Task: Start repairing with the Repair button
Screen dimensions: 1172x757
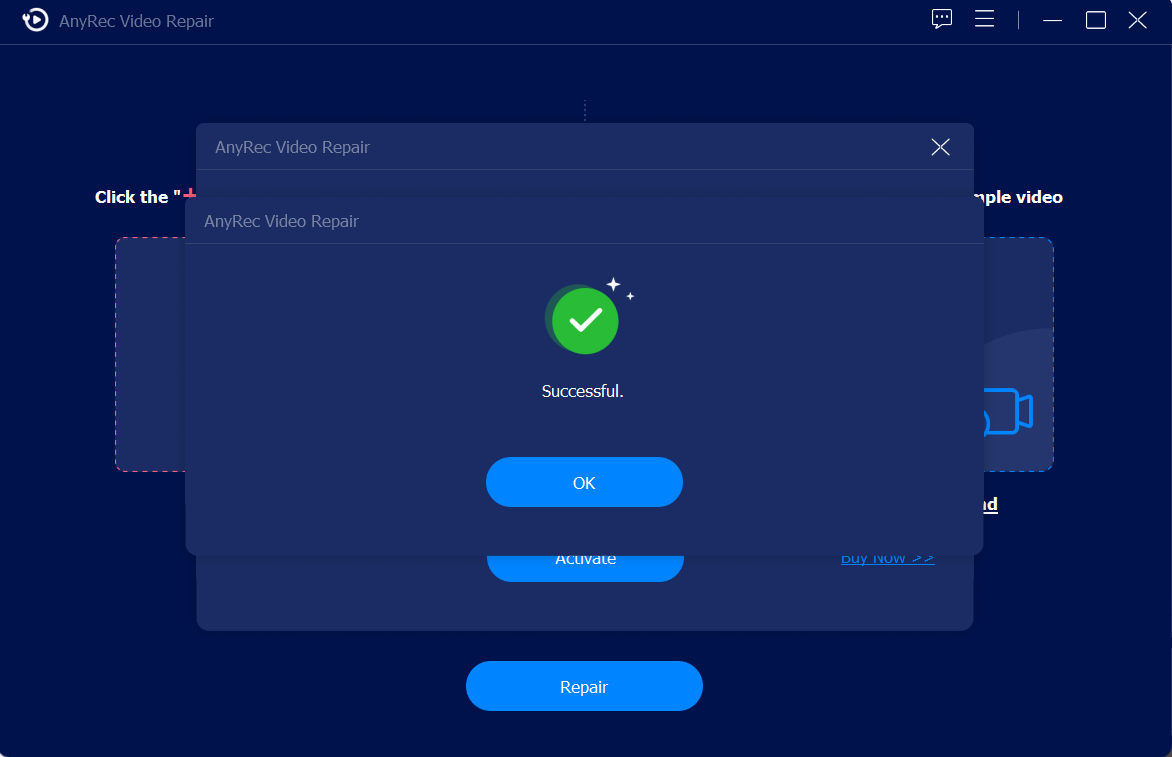Action: (x=585, y=686)
